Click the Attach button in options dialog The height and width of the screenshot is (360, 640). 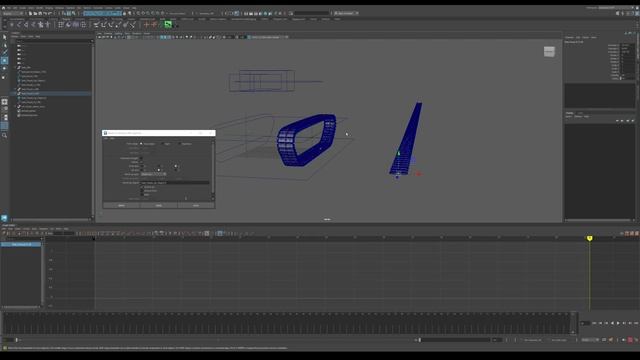coord(121,206)
